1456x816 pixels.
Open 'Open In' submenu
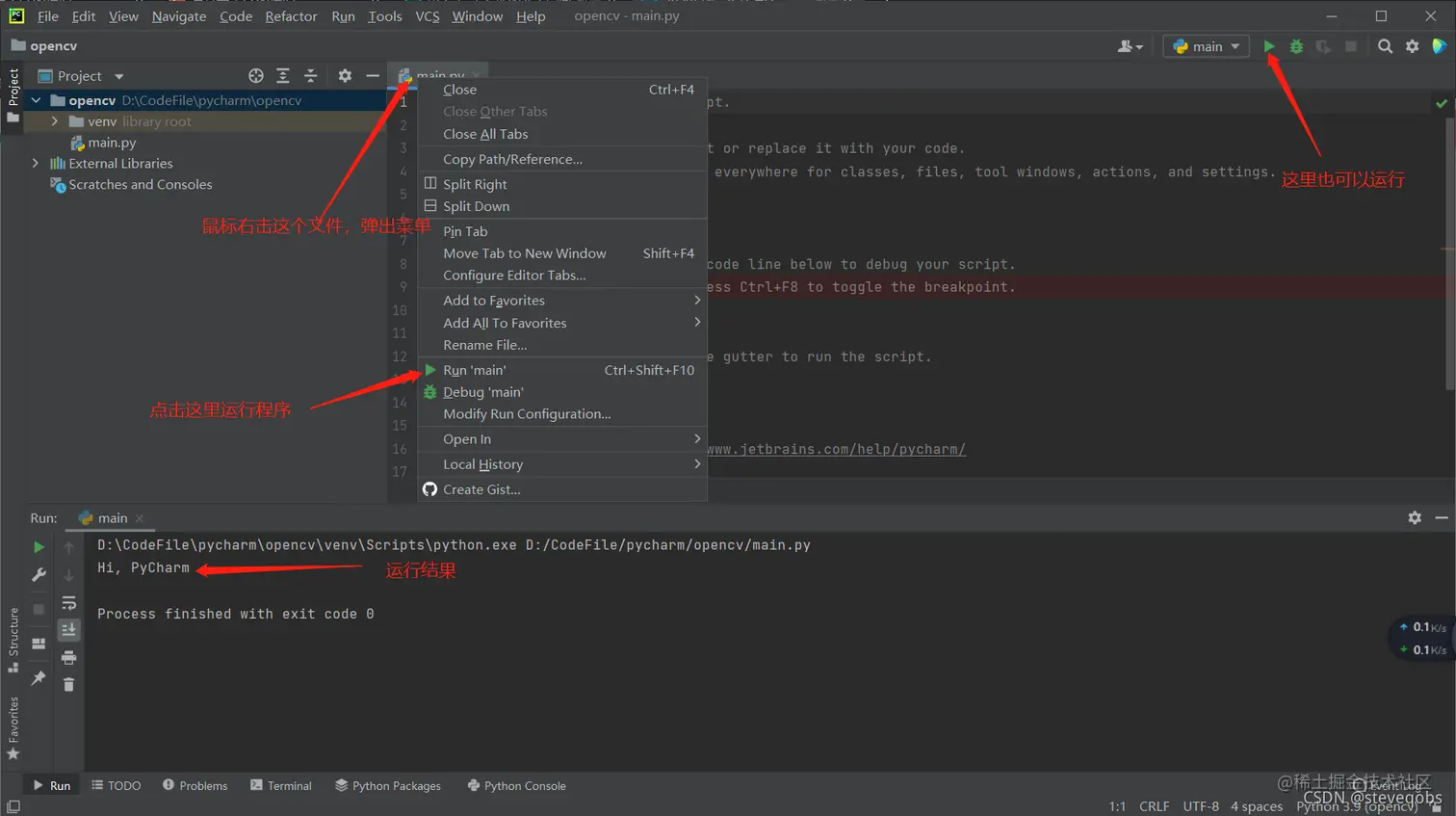pyautogui.click(x=563, y=439)
